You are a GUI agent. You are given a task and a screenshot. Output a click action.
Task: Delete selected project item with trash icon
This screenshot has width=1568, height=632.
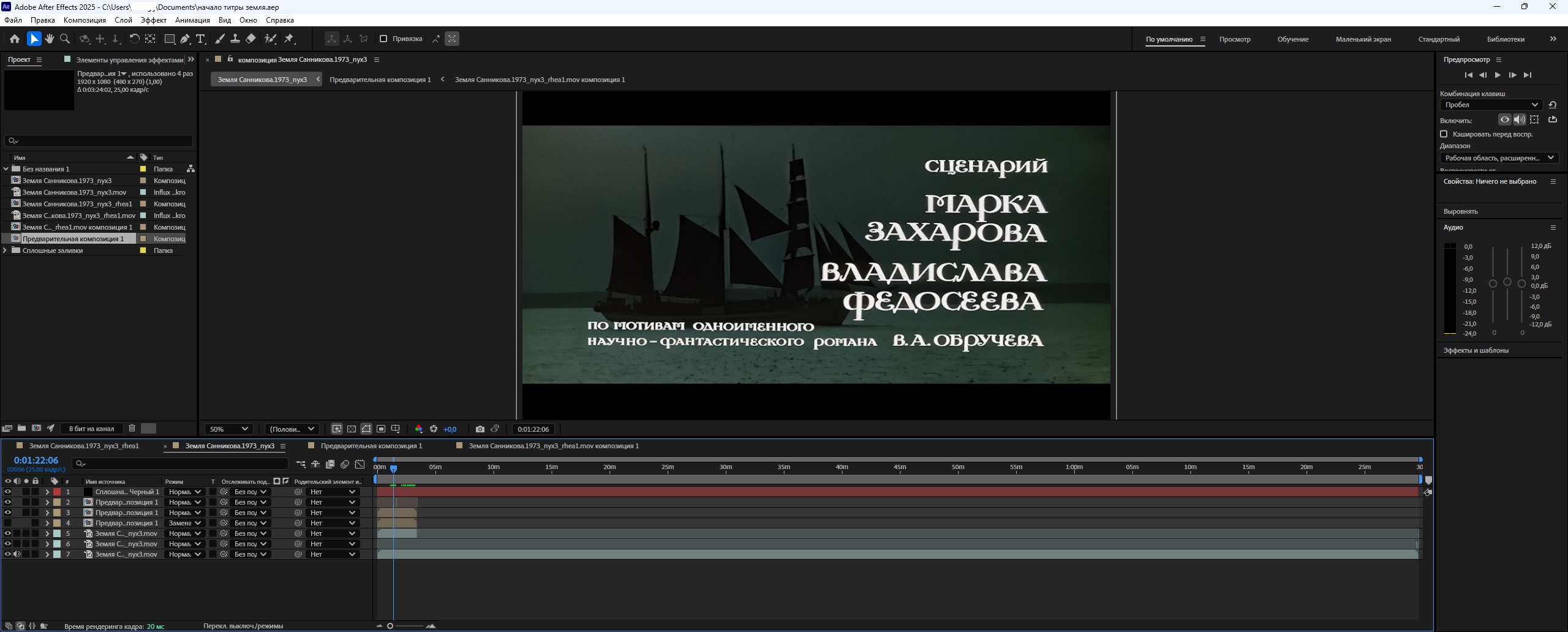pos(132,428)
